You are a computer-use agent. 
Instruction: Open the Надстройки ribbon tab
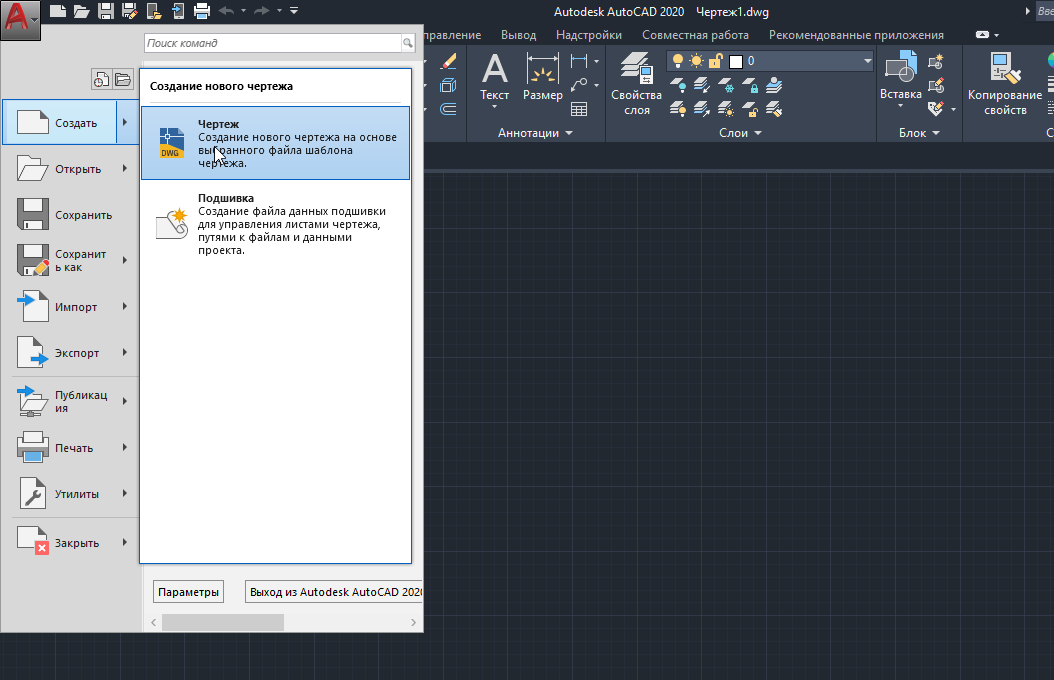(589, 35)
